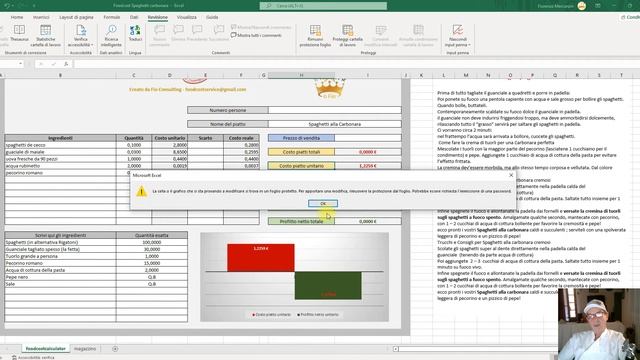The height and width of the screenshot is (360, 640).
Task: Select the 'spaghetti de cecco' ingredient cell
Action: (60, 145)
